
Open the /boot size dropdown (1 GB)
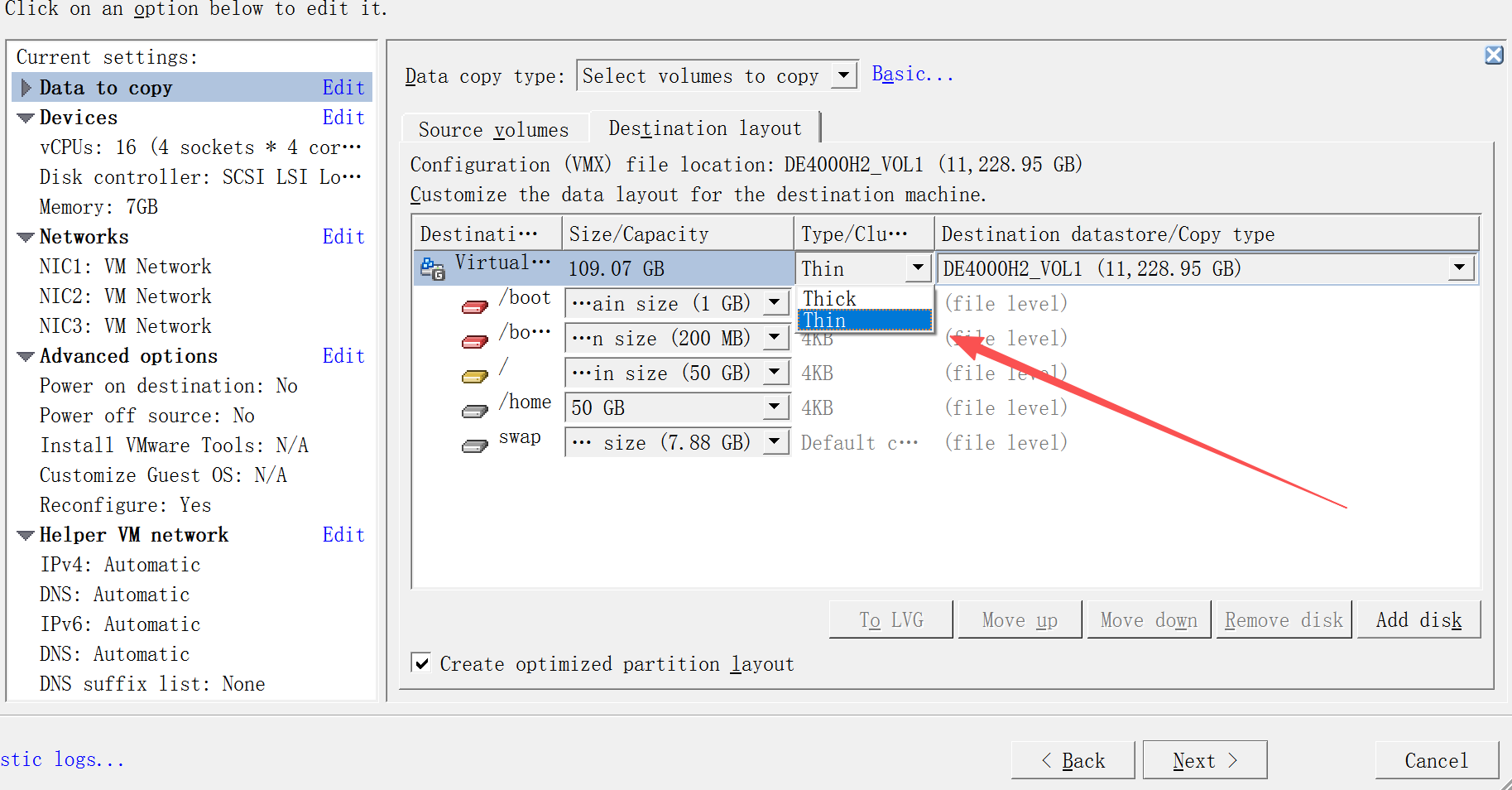(774, 303)
